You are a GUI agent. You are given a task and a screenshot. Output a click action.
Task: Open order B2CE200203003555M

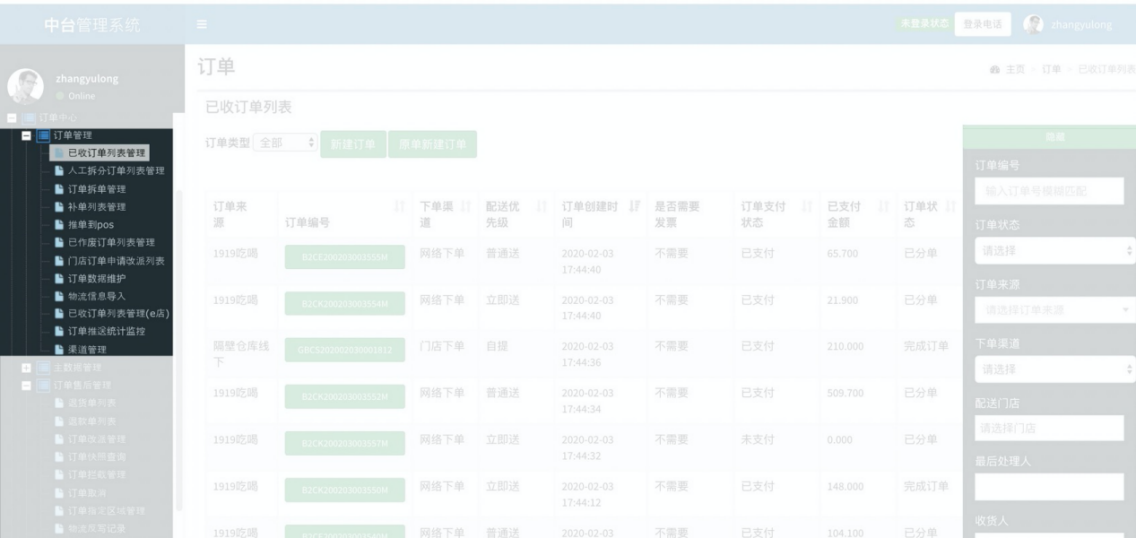tap(345, 257)
